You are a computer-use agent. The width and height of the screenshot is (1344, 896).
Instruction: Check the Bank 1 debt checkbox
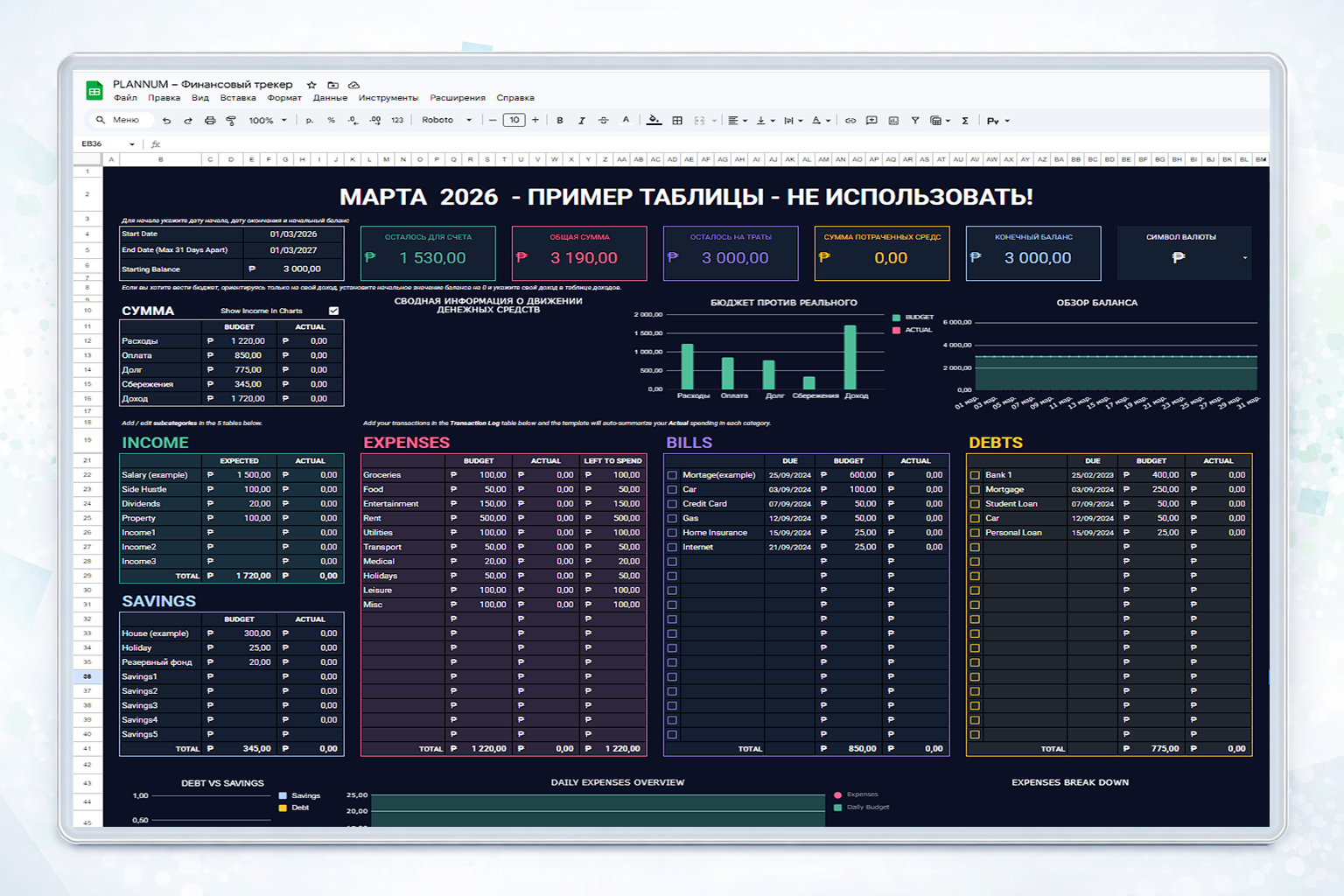(975, 475)
